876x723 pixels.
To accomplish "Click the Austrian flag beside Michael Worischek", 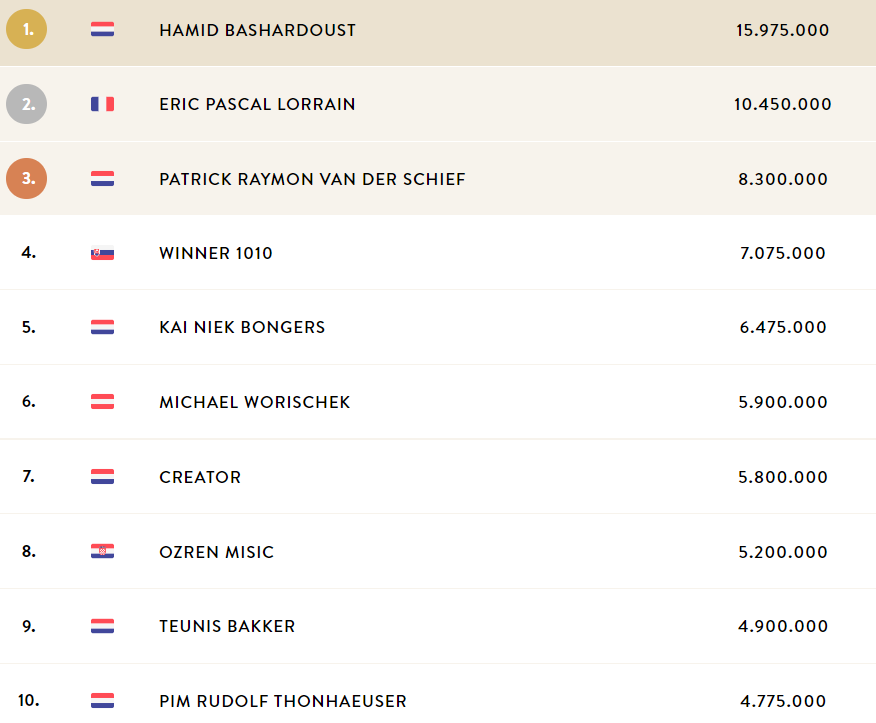I will [102, 402].
